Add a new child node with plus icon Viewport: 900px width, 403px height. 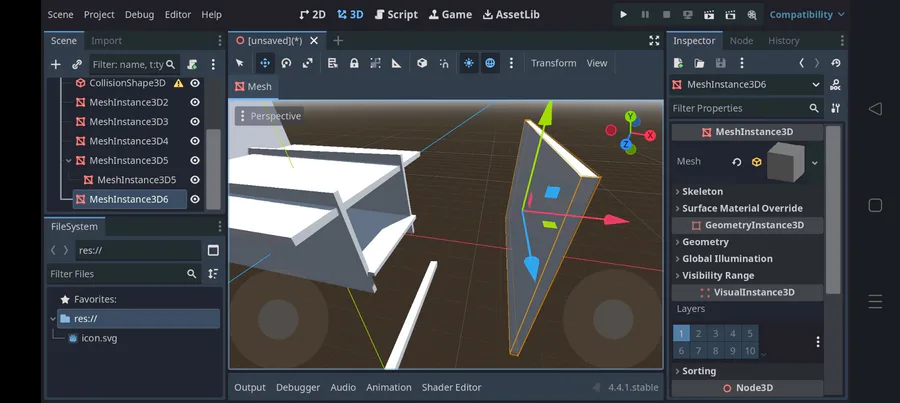coord(56,64)
